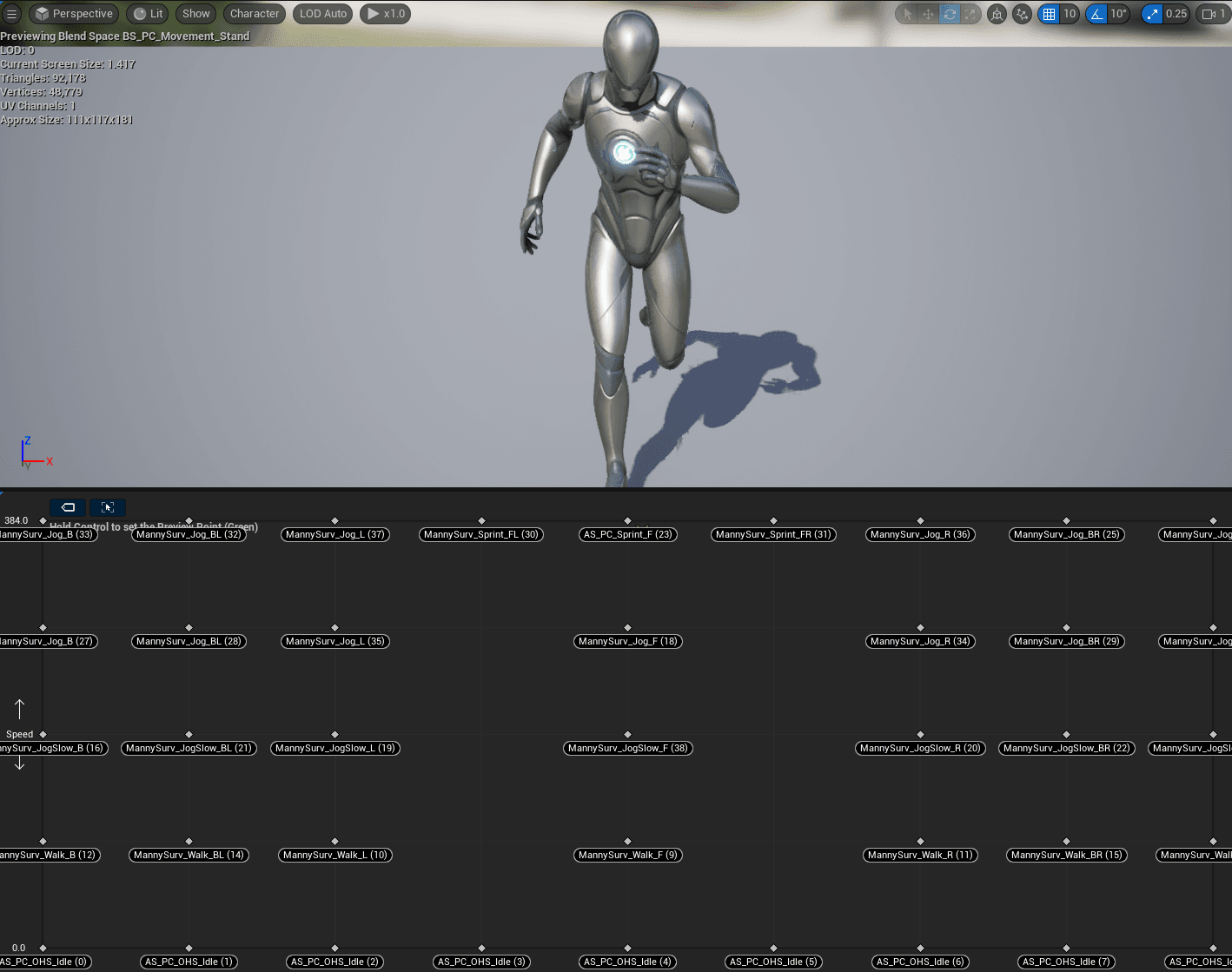
Task: Select sample MannySurv_JogSlow_R (20)
Action: tap(920, 748)
